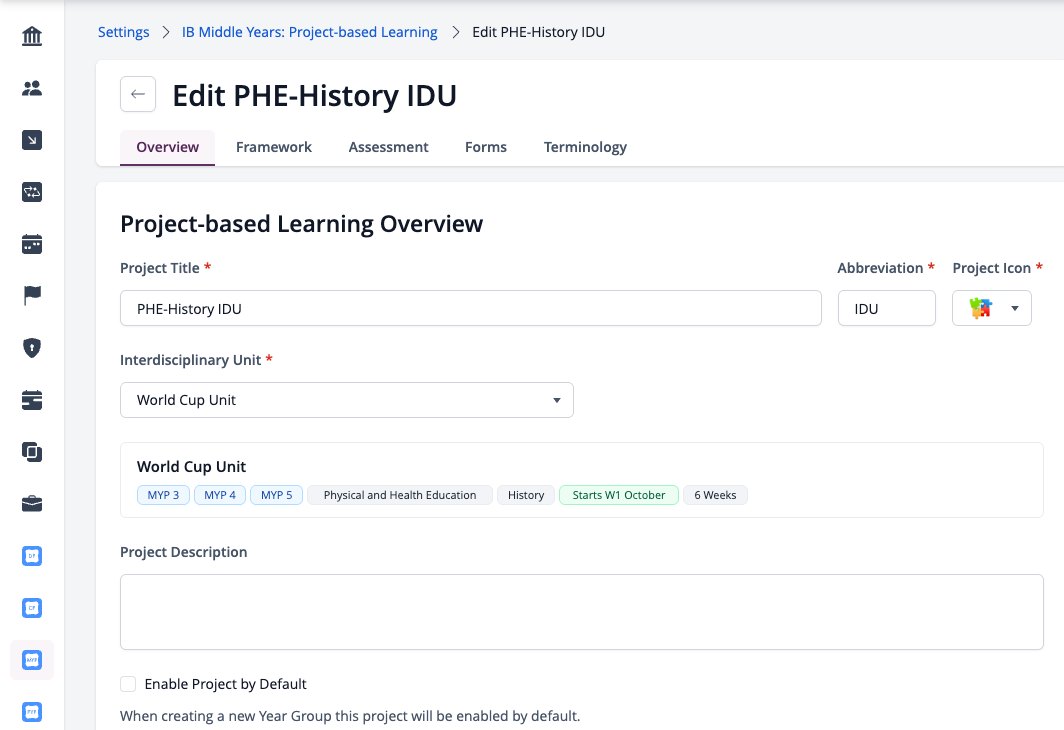This screenshot has height=730, width=1064.
Task: Open the institution building icon in sidebar
Action: point(32,36)
